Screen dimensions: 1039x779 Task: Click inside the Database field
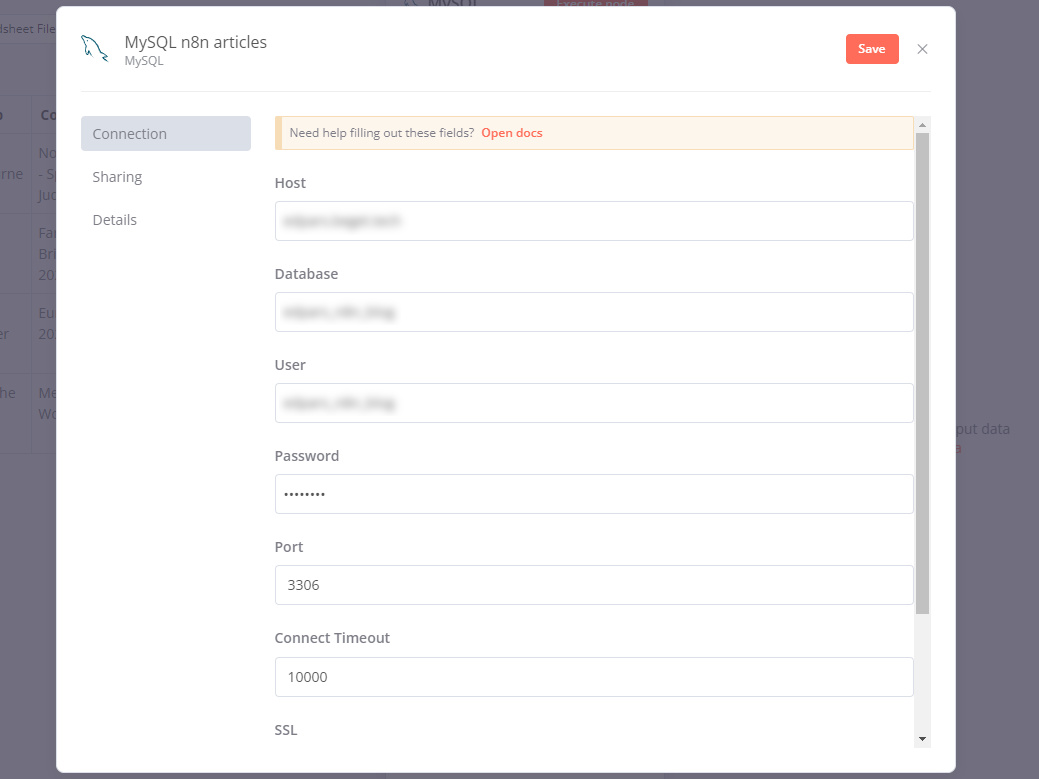594,312
